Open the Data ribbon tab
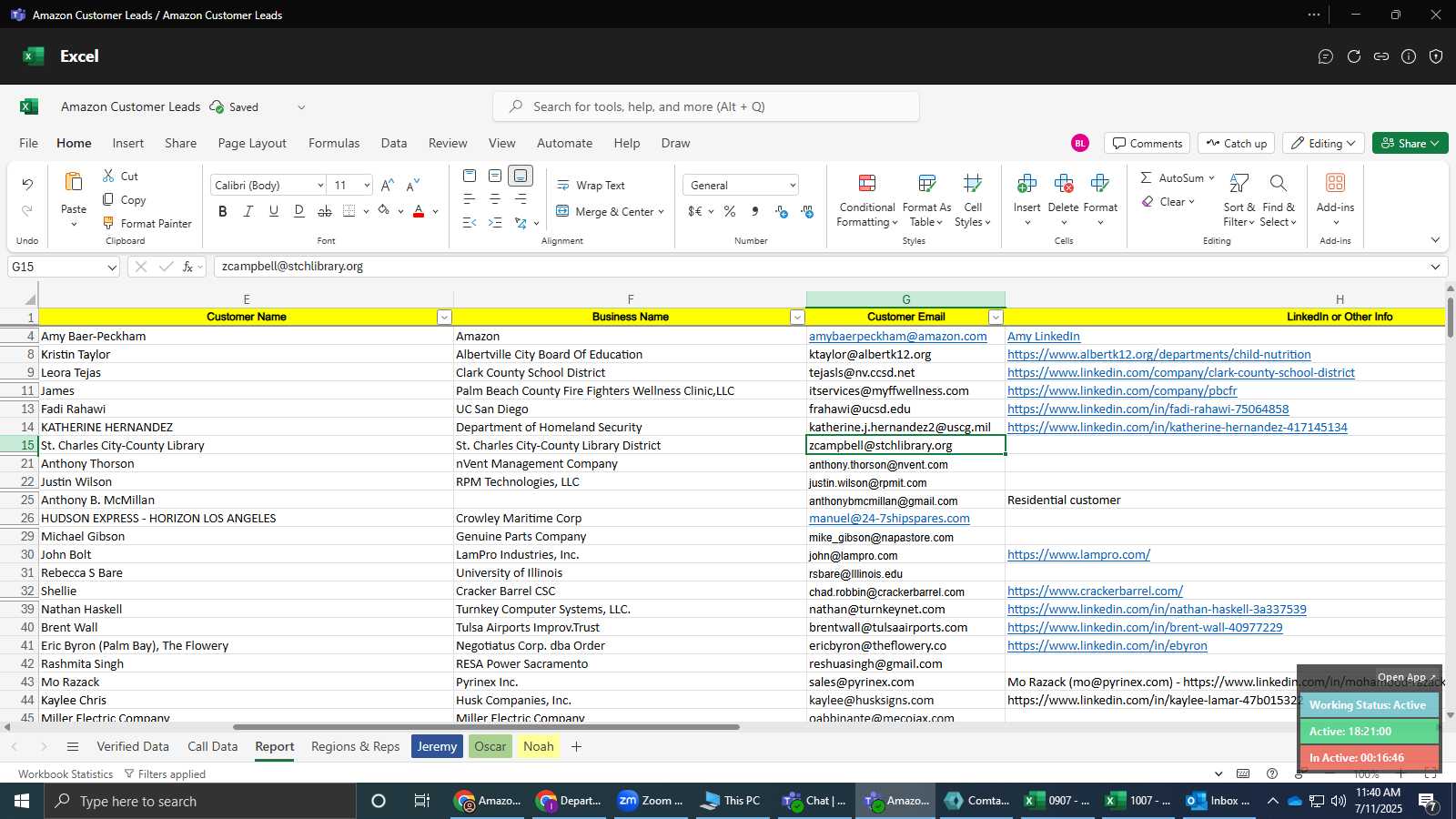 coord(394,143)
